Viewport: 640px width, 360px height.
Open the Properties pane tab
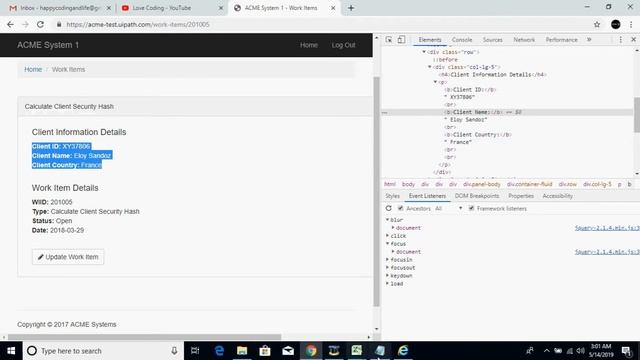[521, 196]
